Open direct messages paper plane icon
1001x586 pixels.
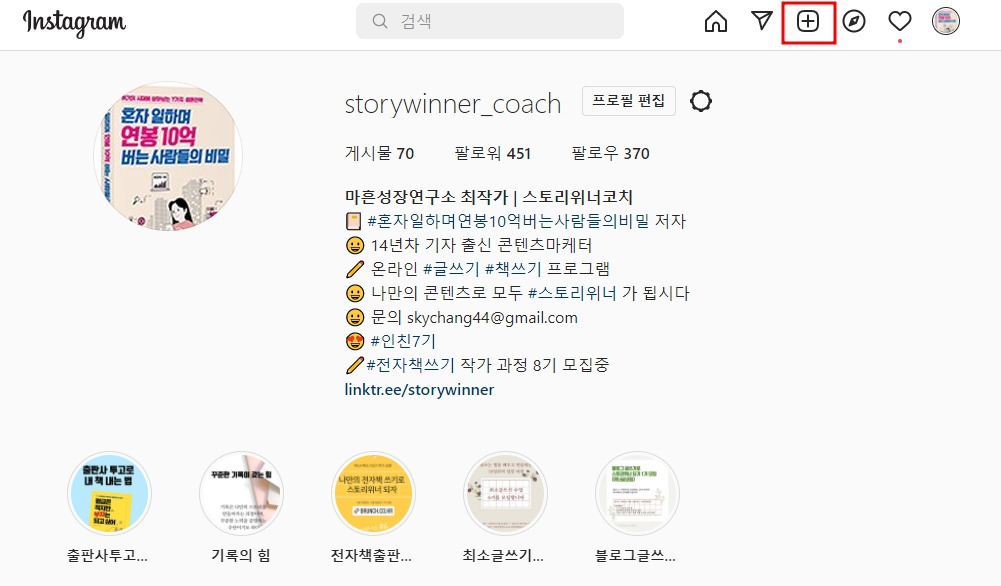click(762, 20)
